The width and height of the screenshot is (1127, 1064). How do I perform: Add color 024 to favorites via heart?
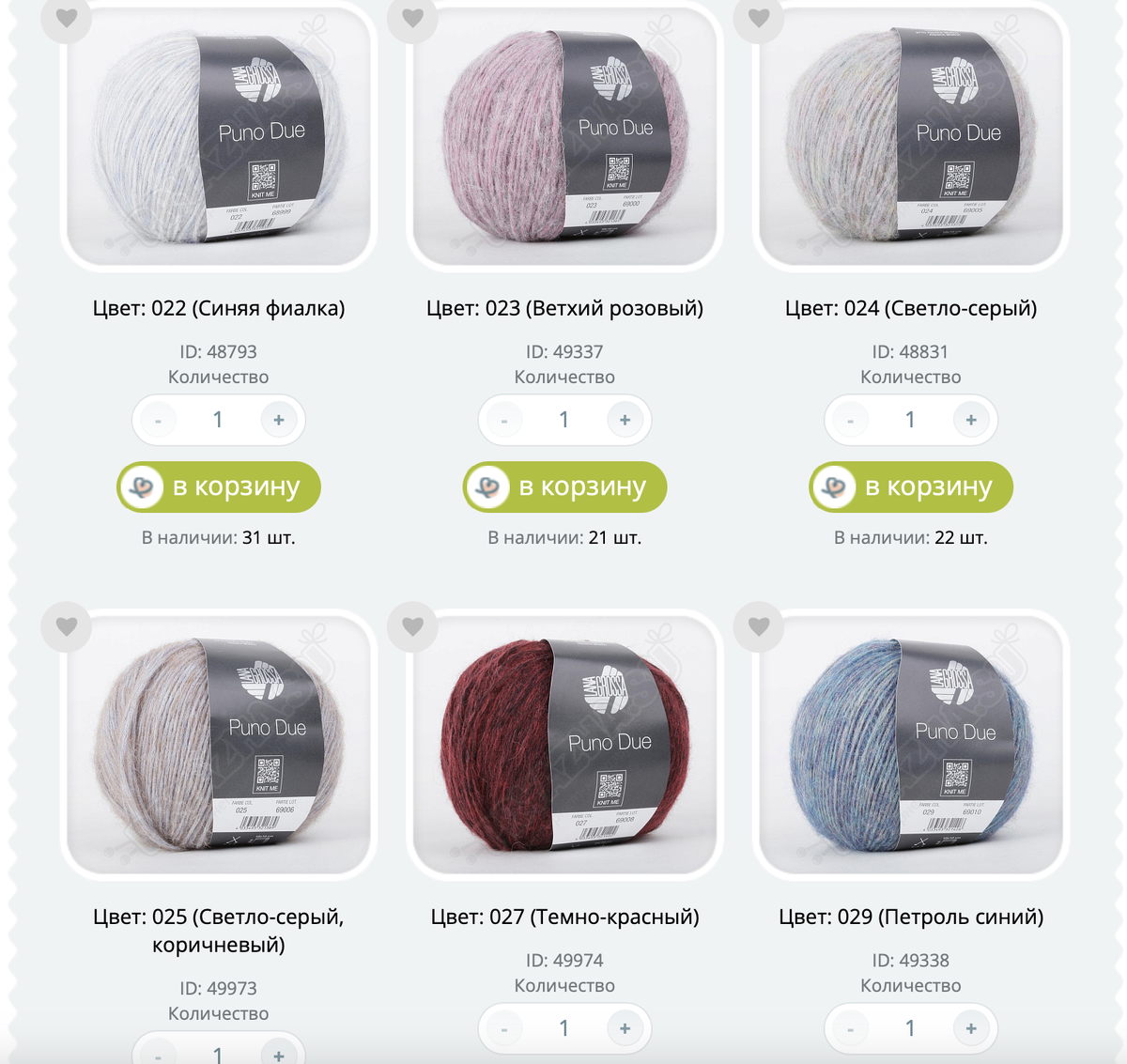[759, 18]
